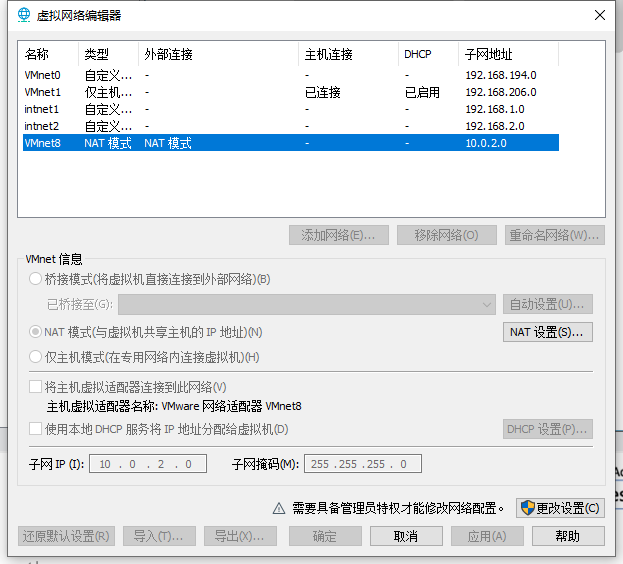
Task: Click the 外部连接 column header
Action: click(219, 54)
